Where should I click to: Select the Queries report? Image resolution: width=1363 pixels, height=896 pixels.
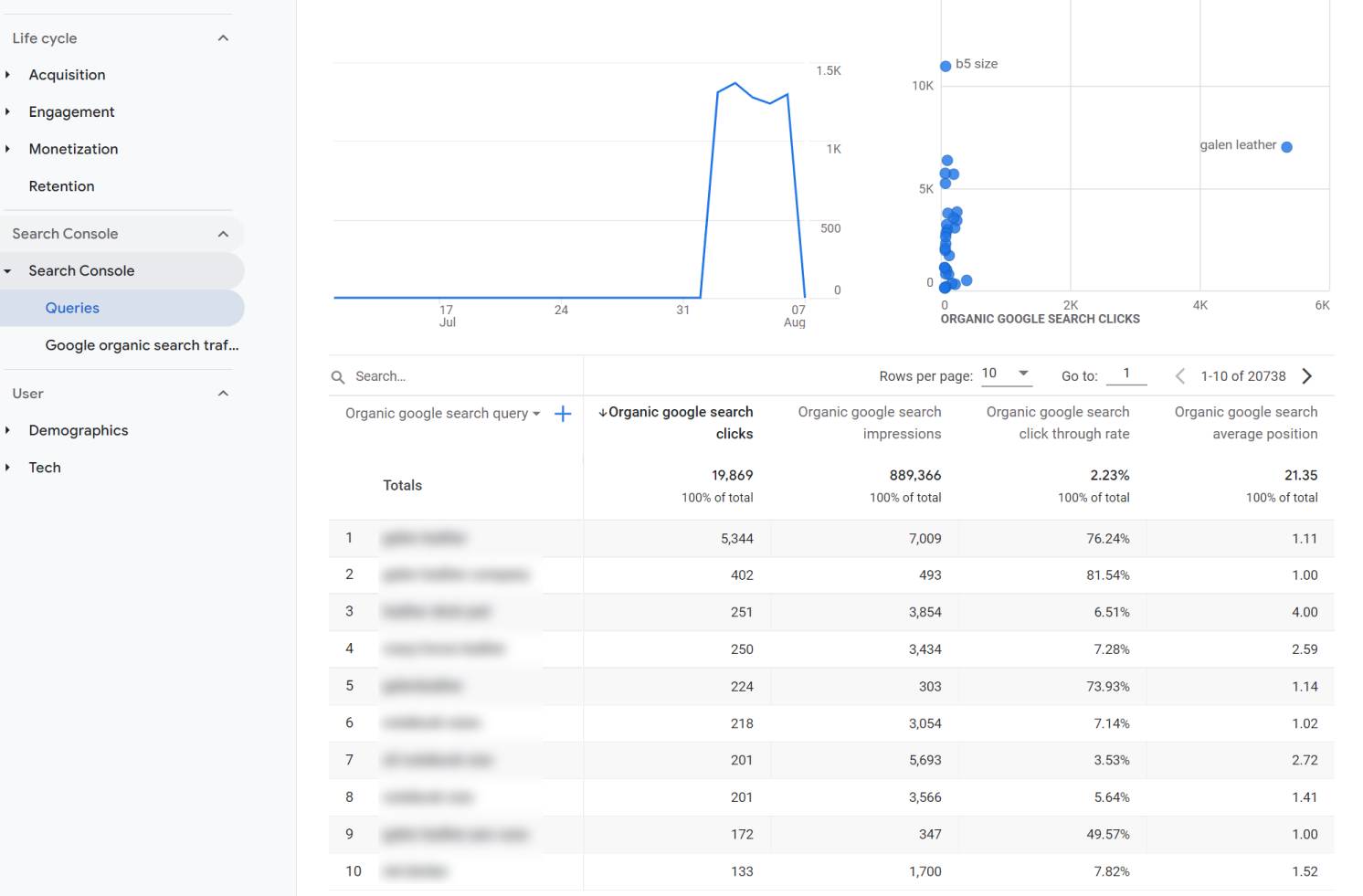pos(72,308)
